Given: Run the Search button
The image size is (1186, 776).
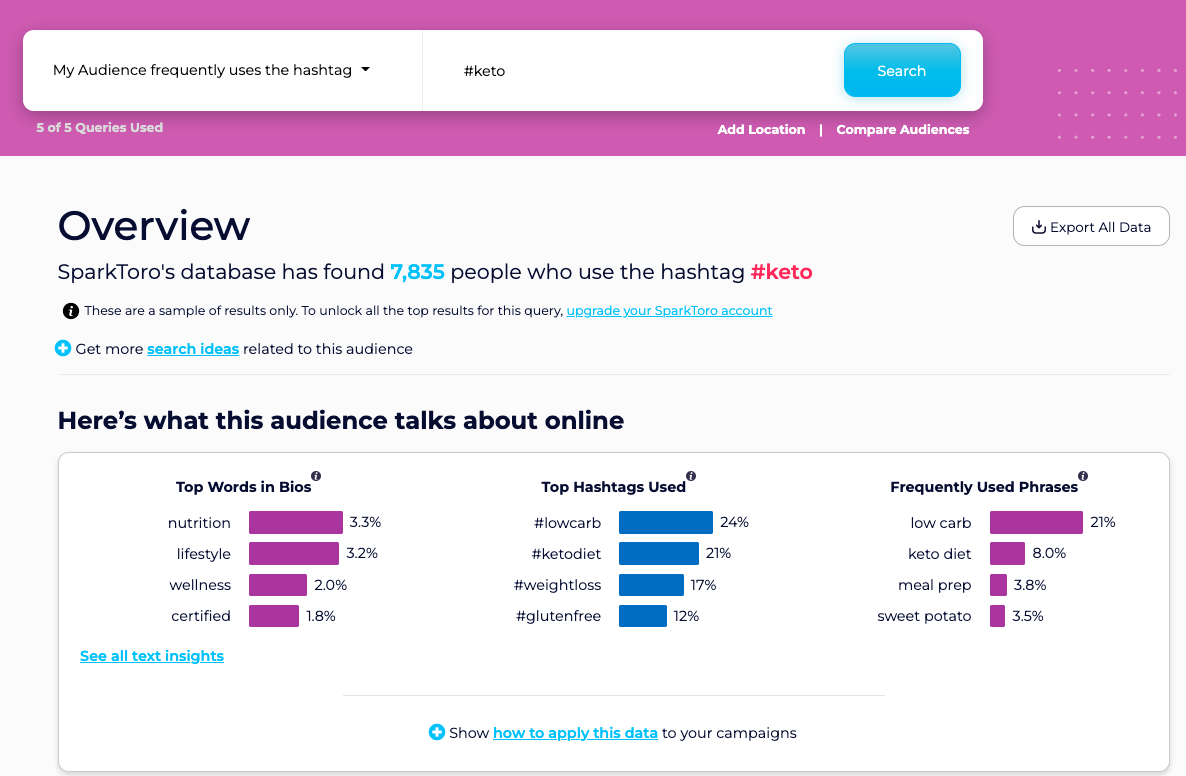Looking at the screenshot, I should pos(902,70).
